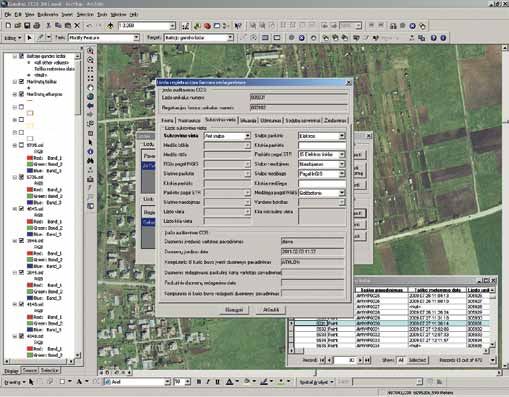Activate the Identify tool
Image resolution: width=509 pixels, height=397 pixels.
(90, 152)
